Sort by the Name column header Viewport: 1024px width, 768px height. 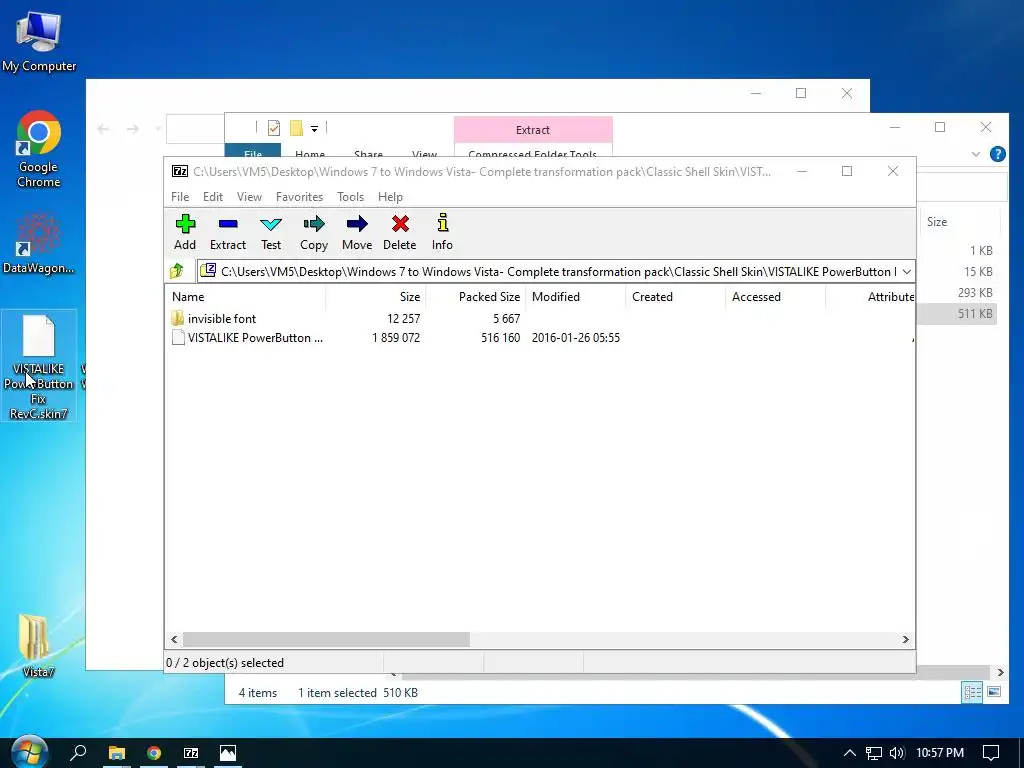(x=245, y=296)
